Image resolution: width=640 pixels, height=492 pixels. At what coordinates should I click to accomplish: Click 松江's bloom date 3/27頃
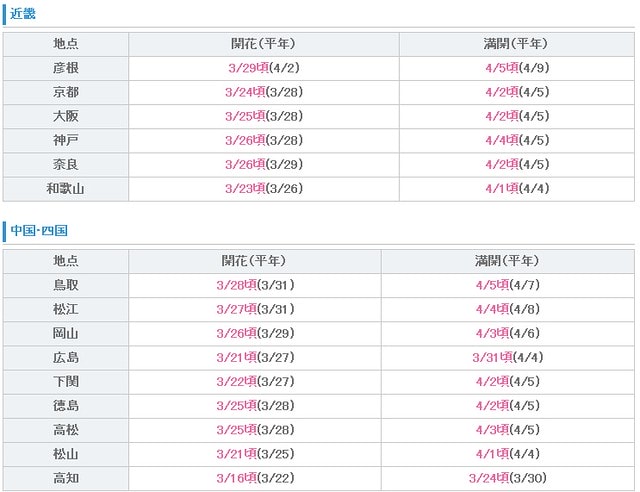tap(236, 309)
